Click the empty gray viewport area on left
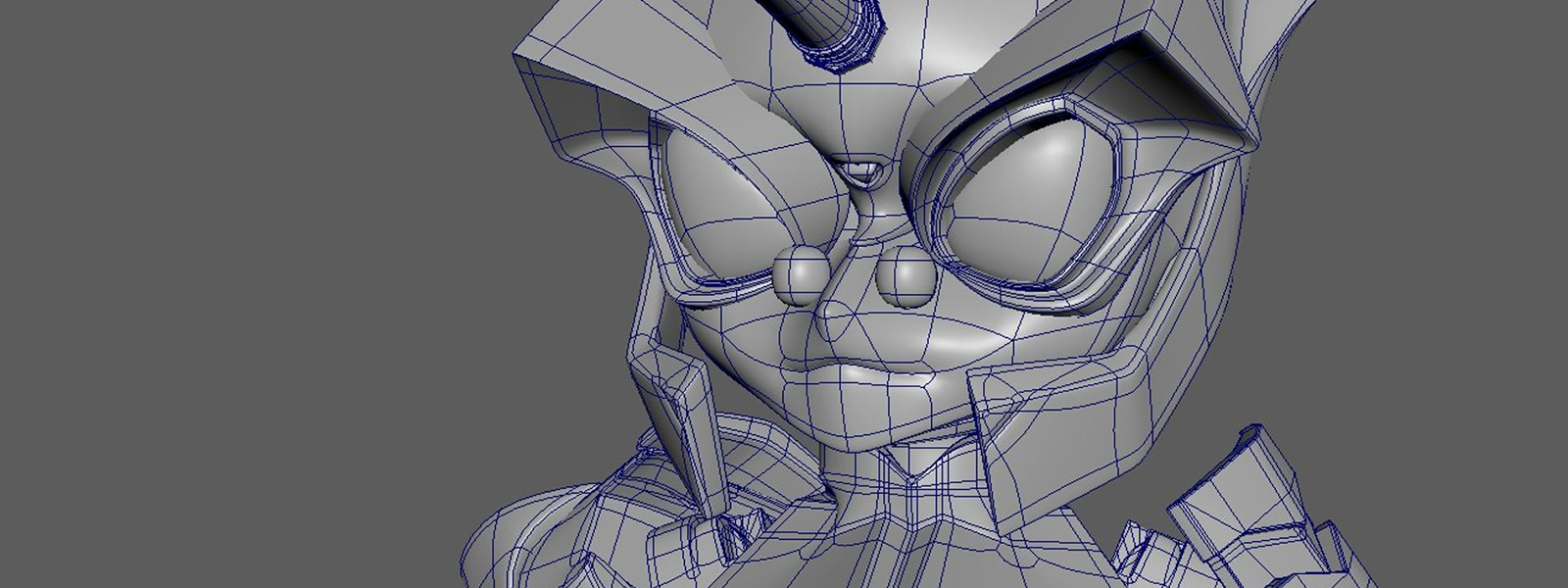 pos(245,294)
